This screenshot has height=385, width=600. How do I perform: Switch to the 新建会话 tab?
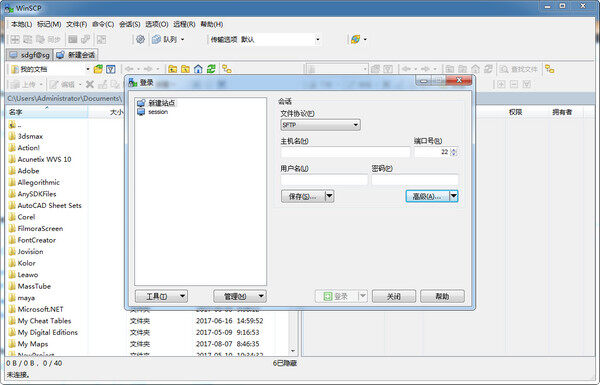click(76, 55)
